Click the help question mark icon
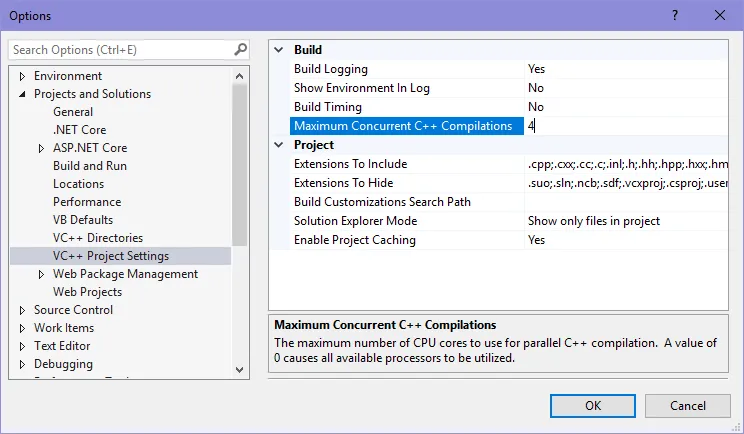This screenshot has height=434, width=744. click(x=675, y=15)
